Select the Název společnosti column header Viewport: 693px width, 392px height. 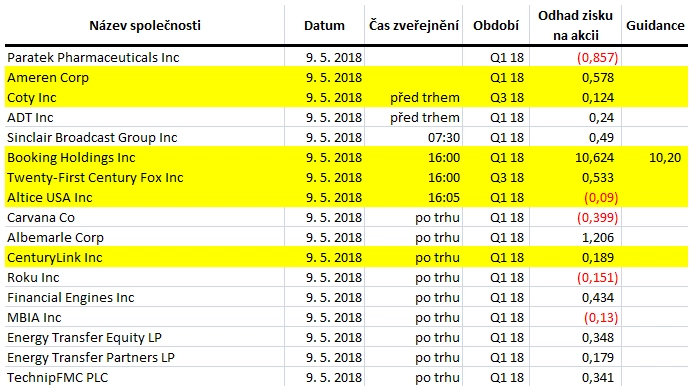145,25
